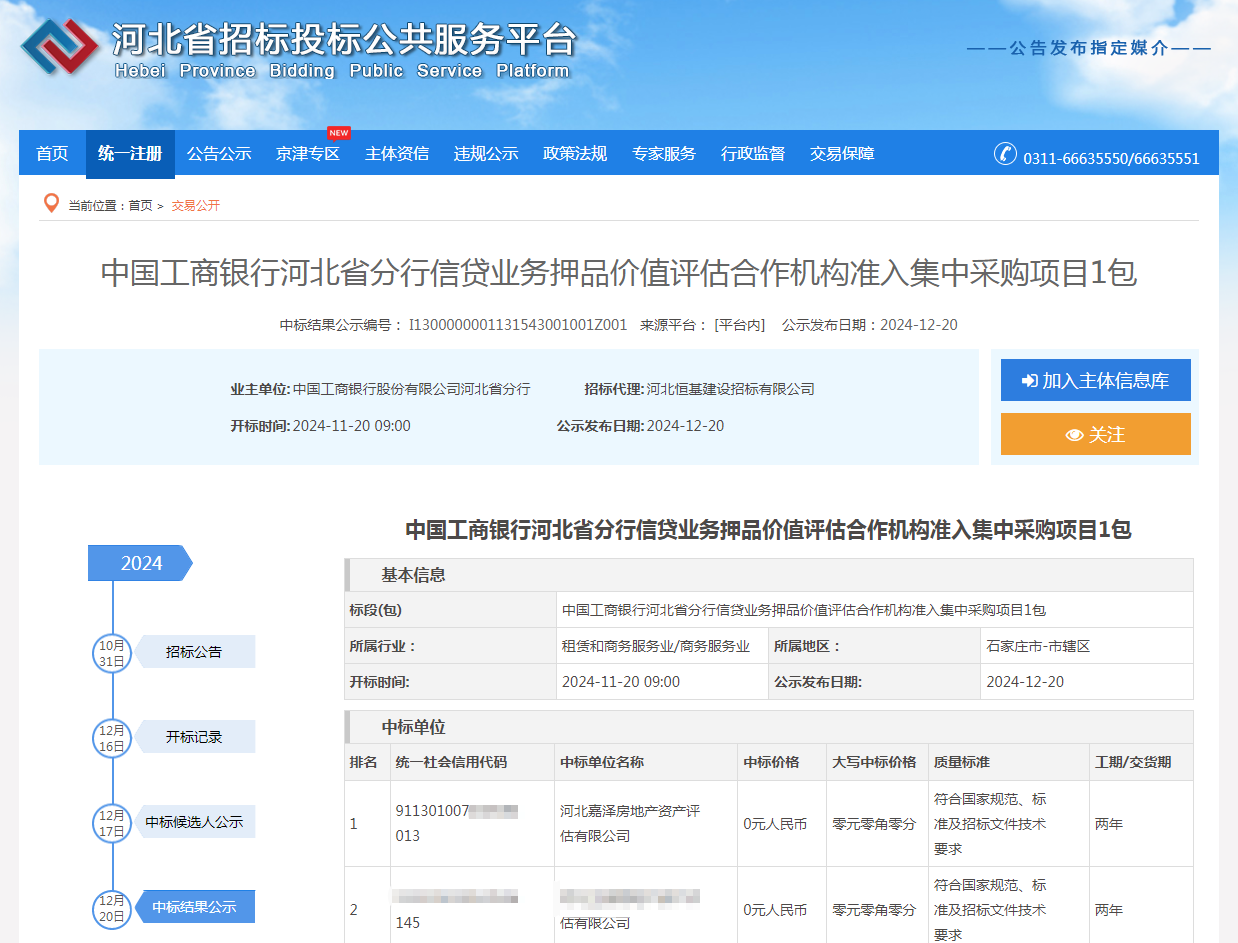
Task: Open the 统一注册 menu item
Action: (x=130, y=153)
